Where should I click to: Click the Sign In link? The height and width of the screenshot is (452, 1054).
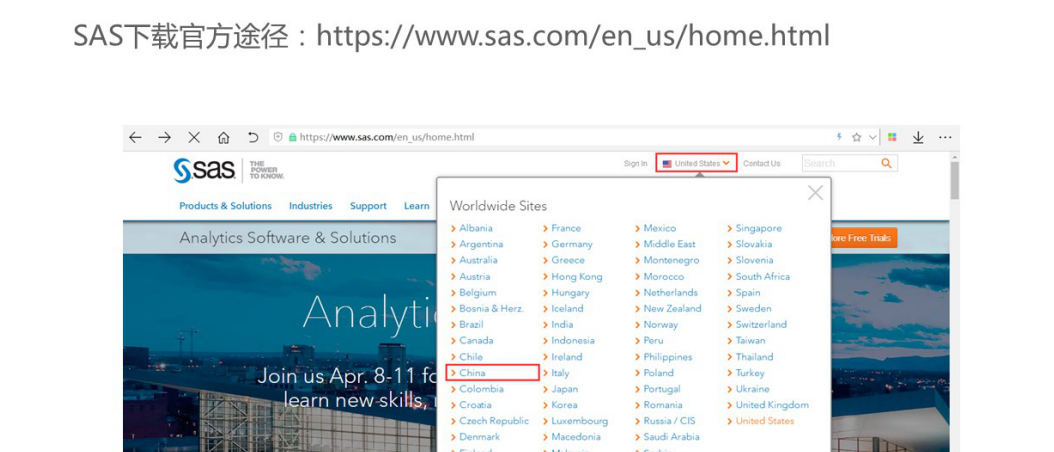pyautogui.click(x=635, y=163)
